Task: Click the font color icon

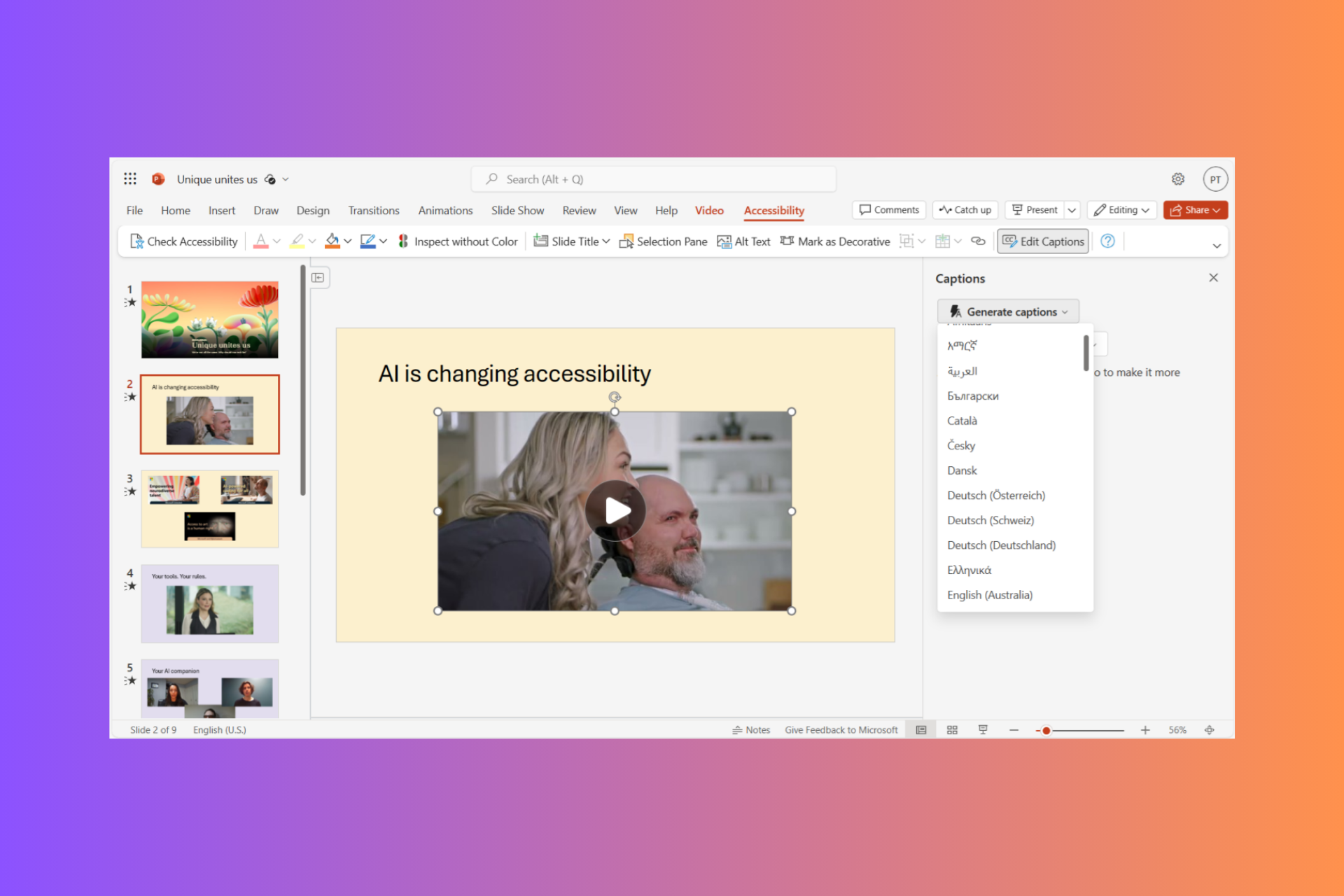Action: (260, 241)
